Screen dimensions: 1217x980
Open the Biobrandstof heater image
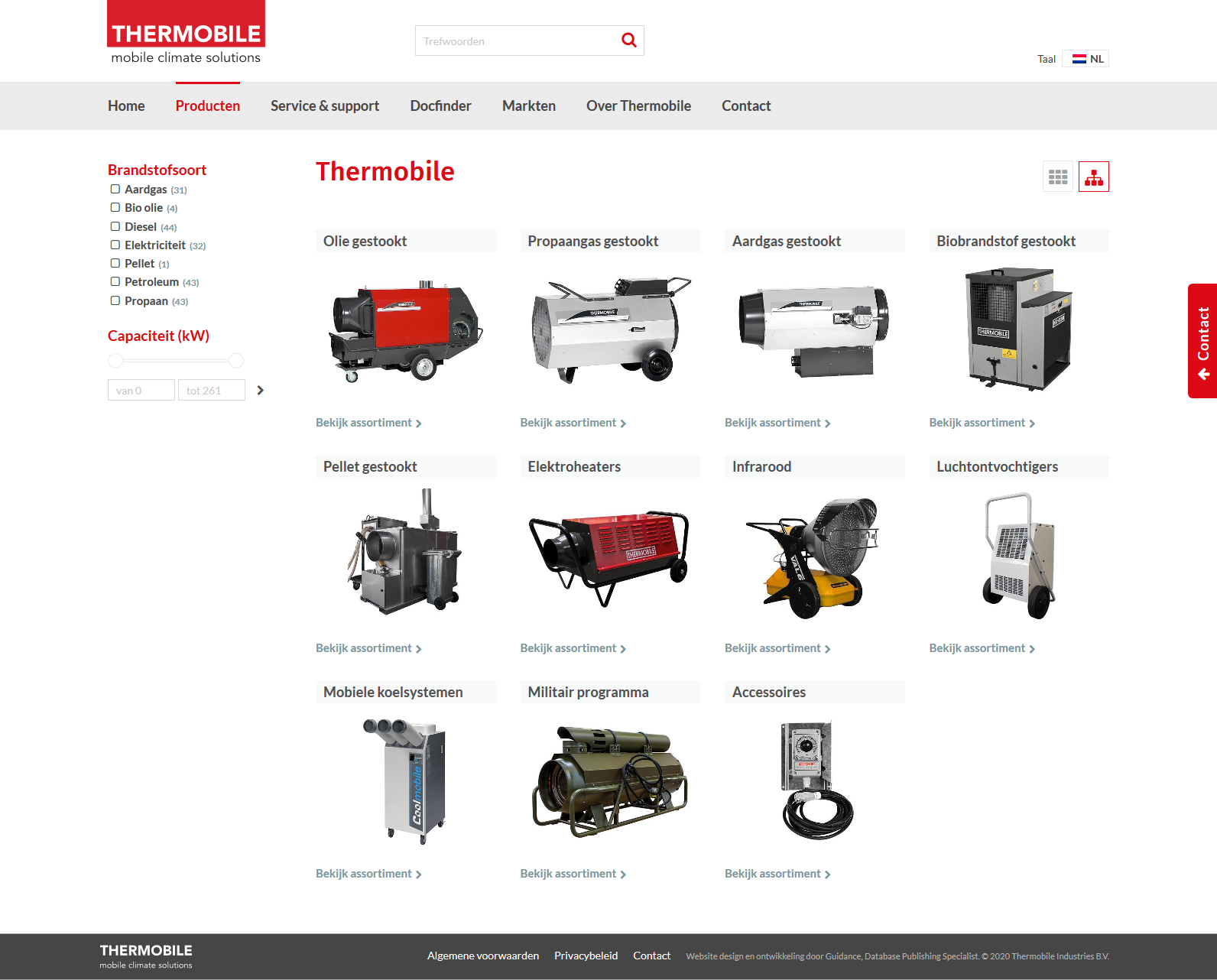click(1019, 329)
